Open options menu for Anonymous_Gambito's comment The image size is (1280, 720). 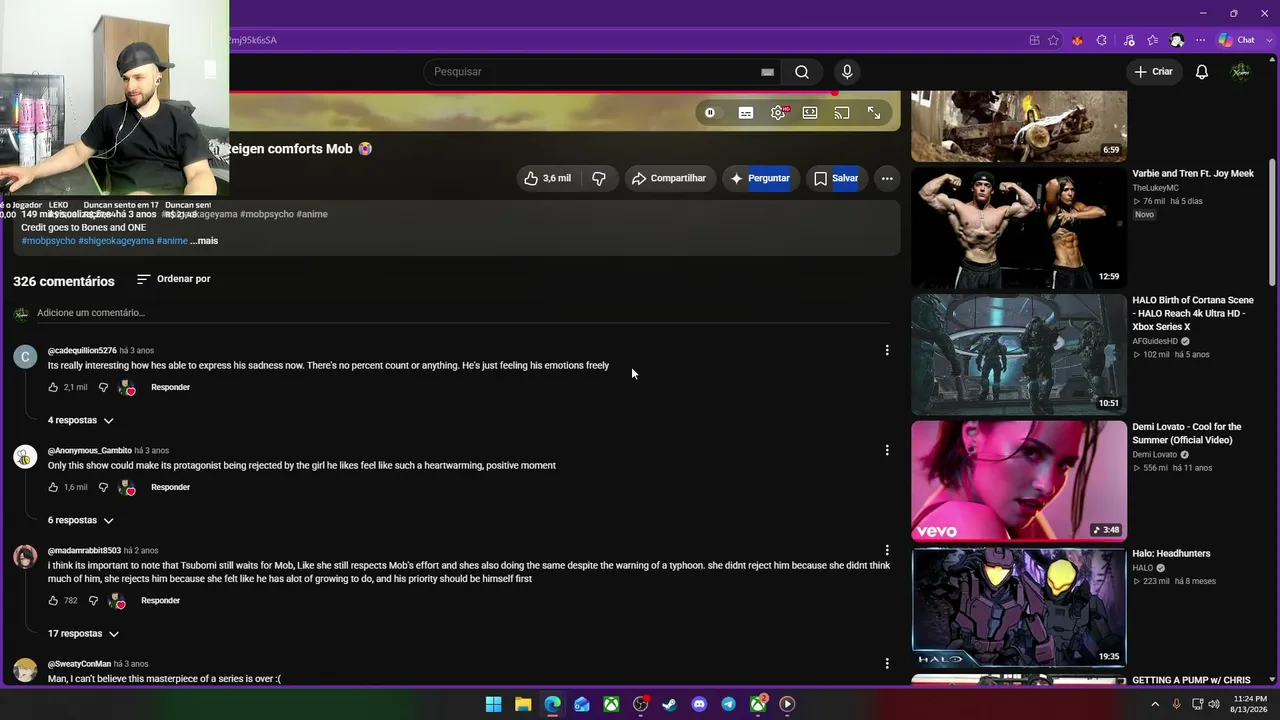coord(887,450)
